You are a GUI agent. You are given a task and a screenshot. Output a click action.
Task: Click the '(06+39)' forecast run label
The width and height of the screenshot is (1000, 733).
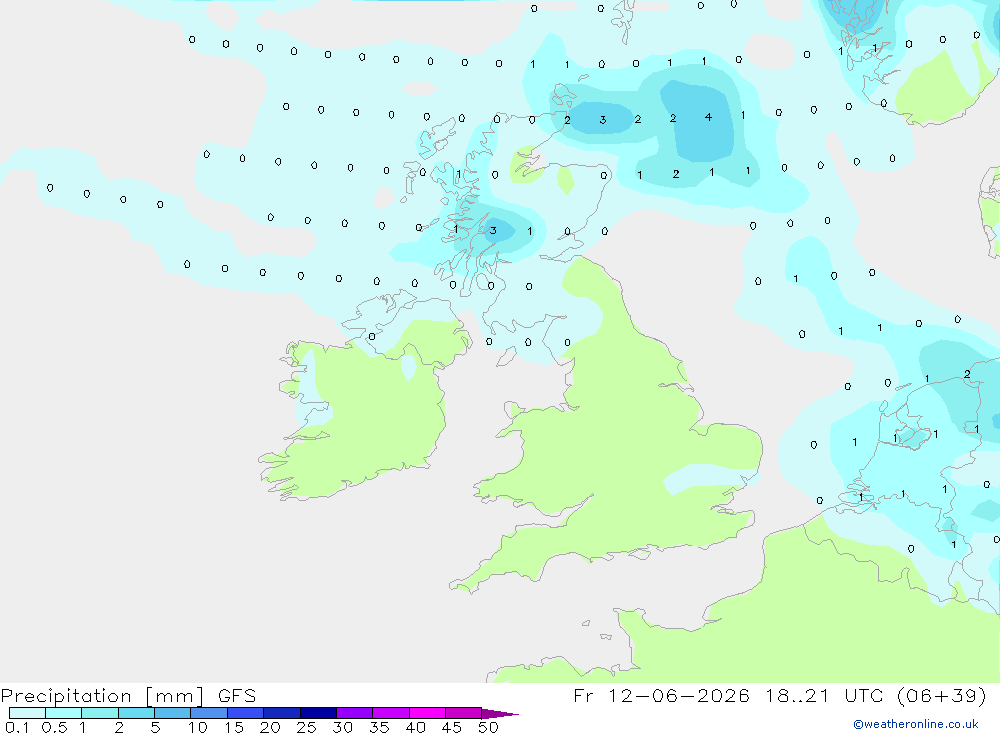point(941,696)
